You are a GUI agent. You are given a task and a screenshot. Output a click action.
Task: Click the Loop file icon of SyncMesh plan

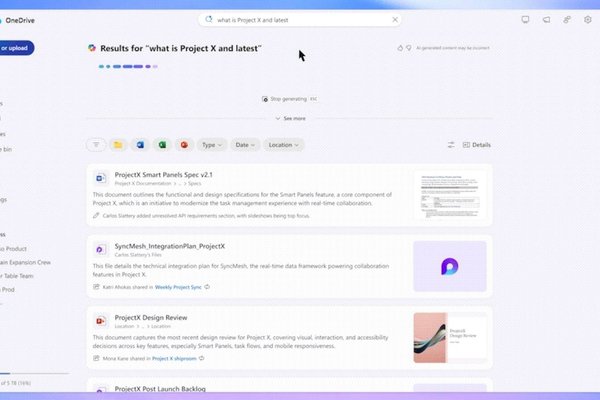point(101,250)
